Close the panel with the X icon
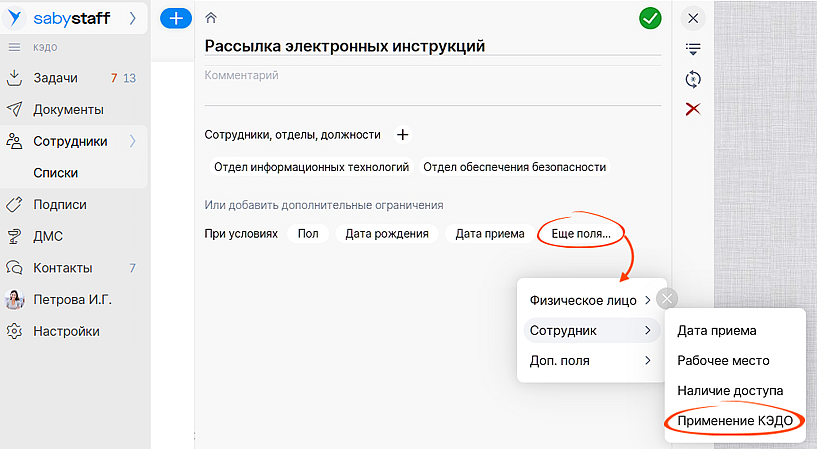817x449 pixels. (693, 18)
